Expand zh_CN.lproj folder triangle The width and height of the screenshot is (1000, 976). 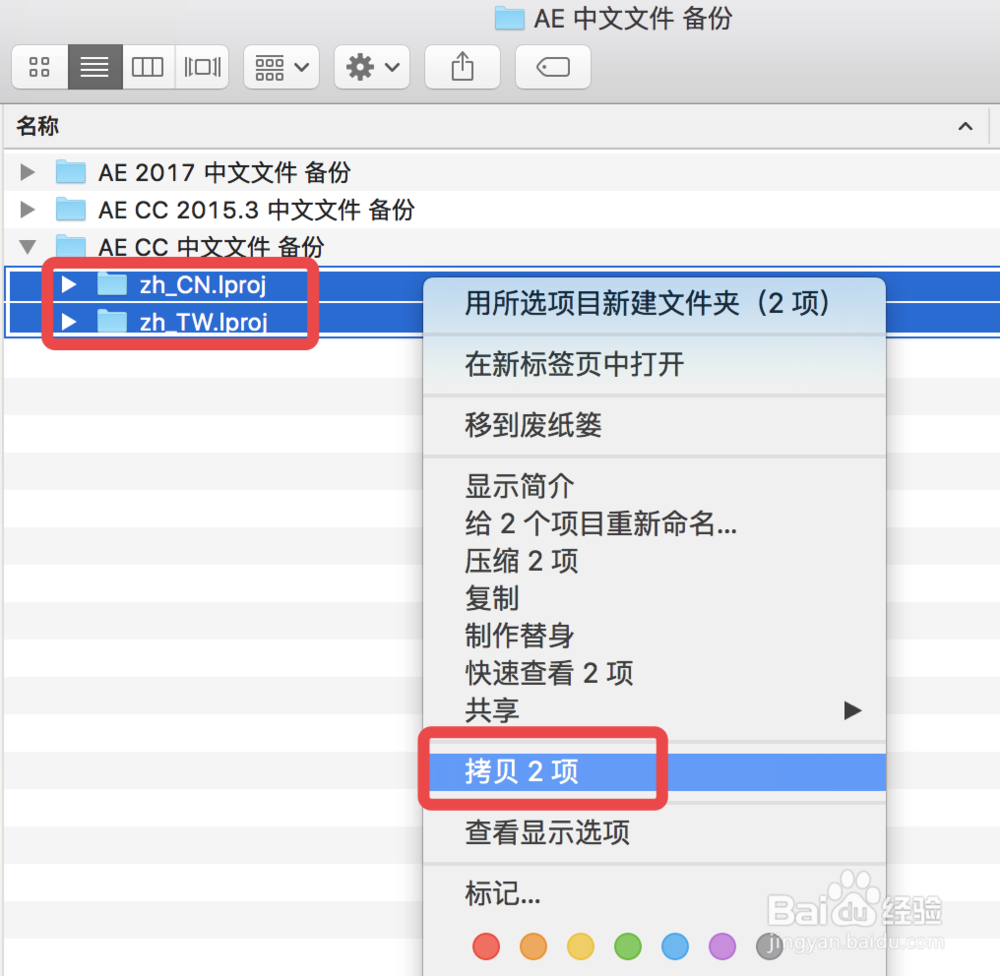pos(69,285)
